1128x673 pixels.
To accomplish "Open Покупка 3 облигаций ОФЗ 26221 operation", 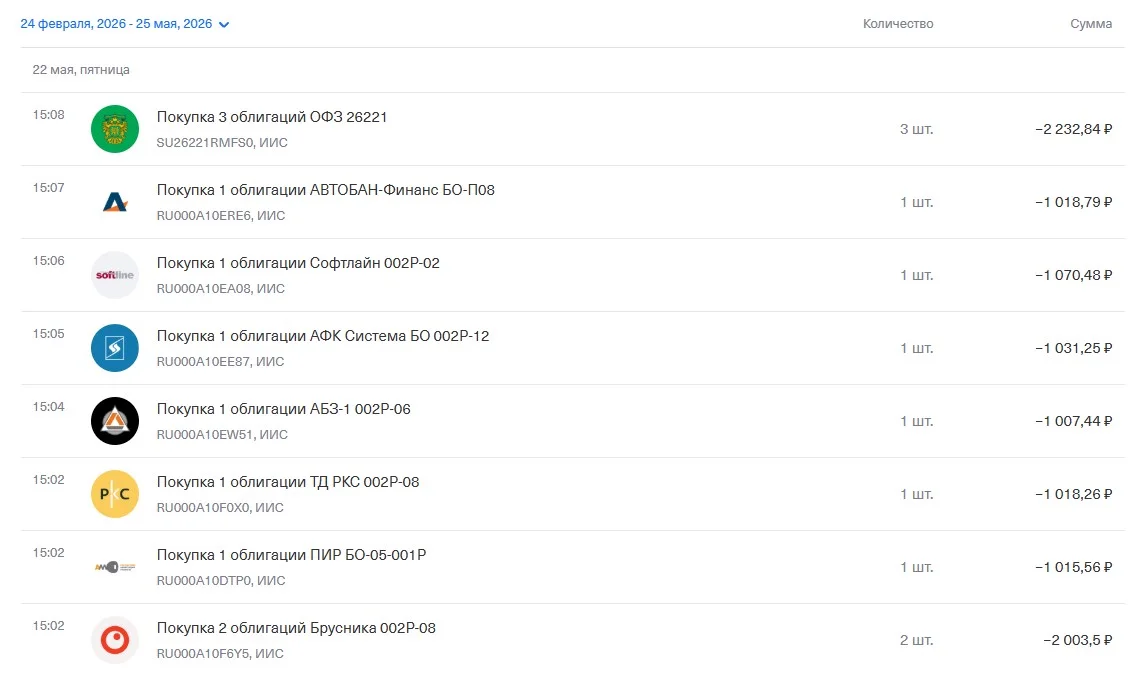I will pos(573,129).
